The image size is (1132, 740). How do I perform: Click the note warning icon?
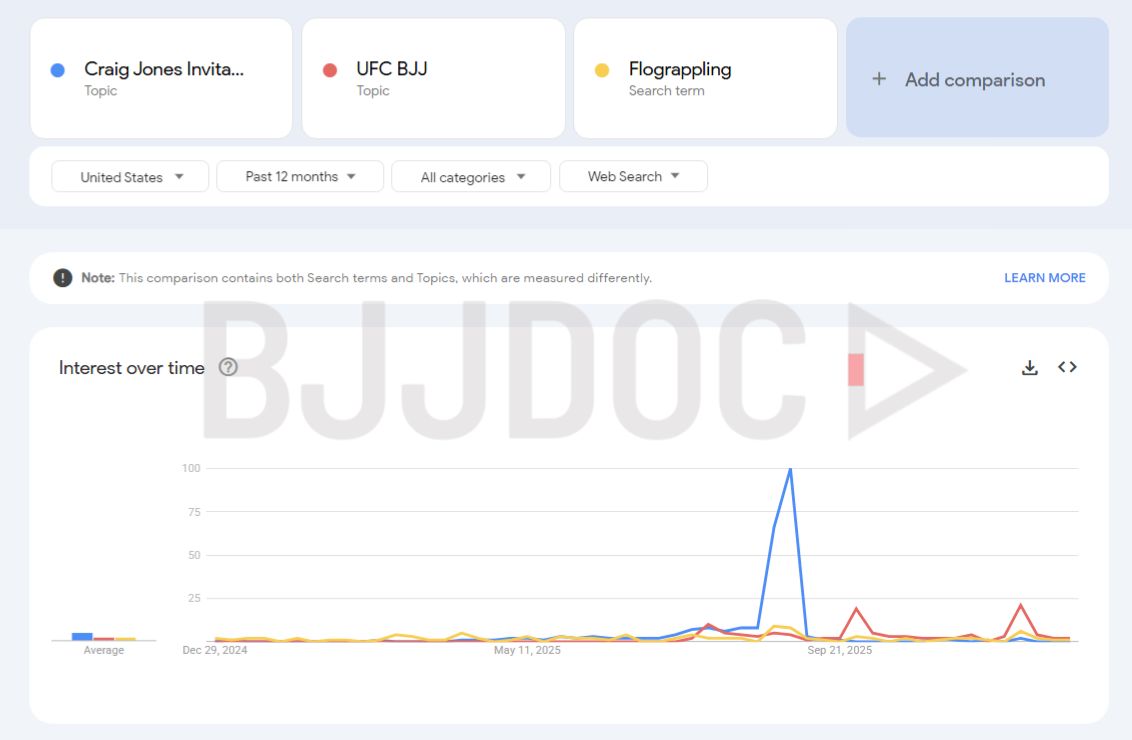pos(63,278)
